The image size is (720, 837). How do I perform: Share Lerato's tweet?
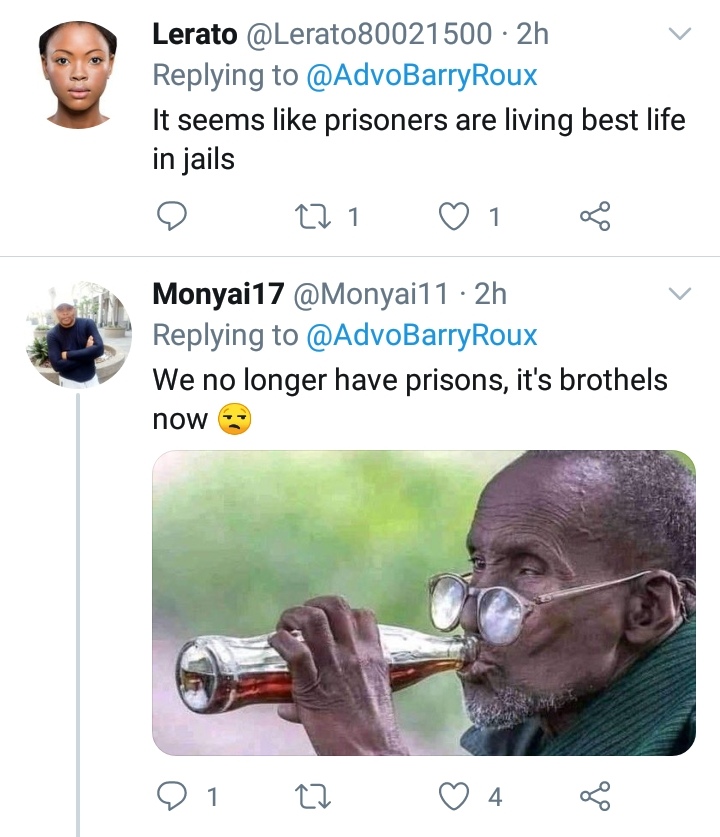[595, 216]
